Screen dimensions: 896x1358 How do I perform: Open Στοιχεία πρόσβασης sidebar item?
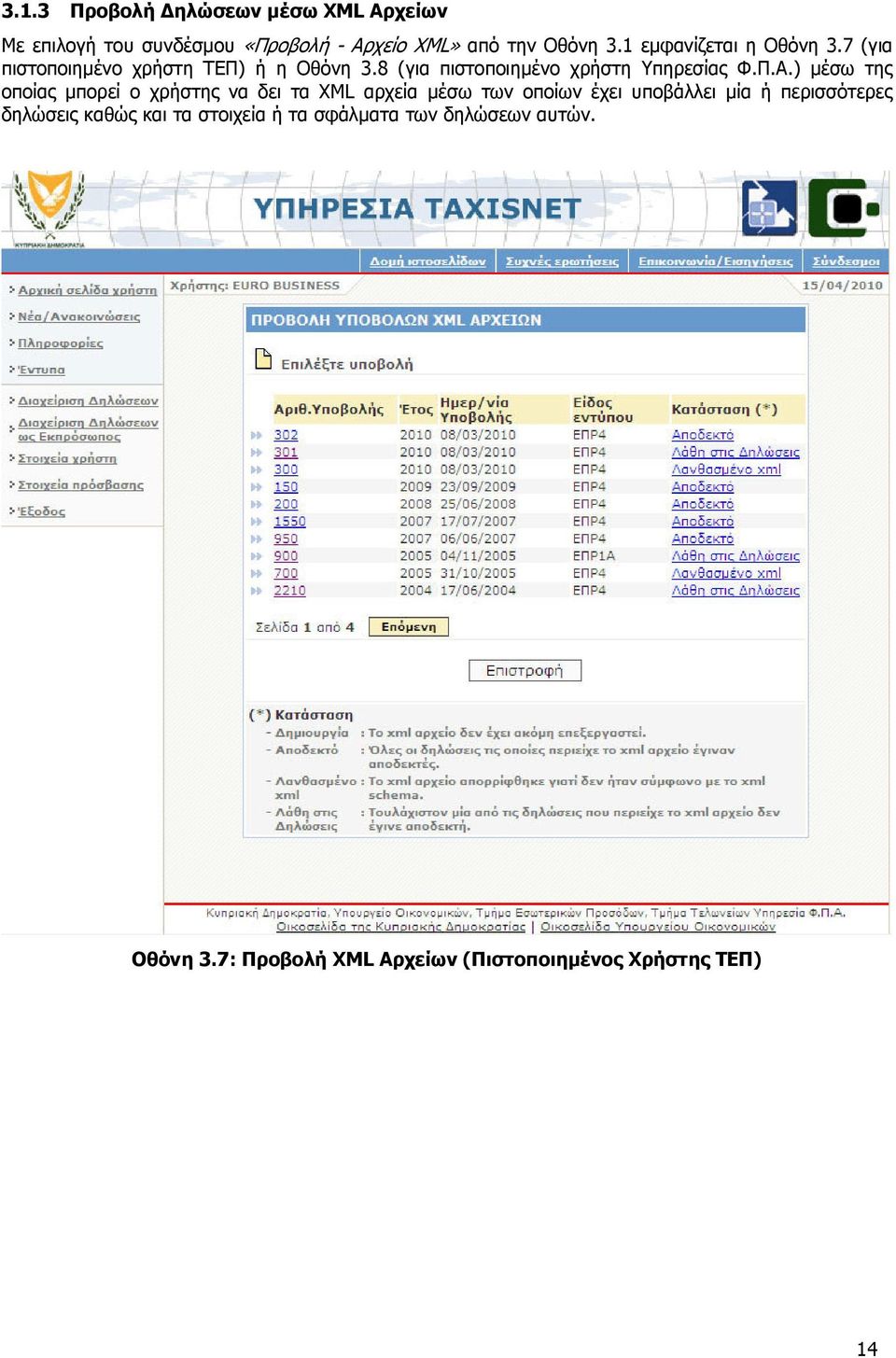(x=80, y=485)
